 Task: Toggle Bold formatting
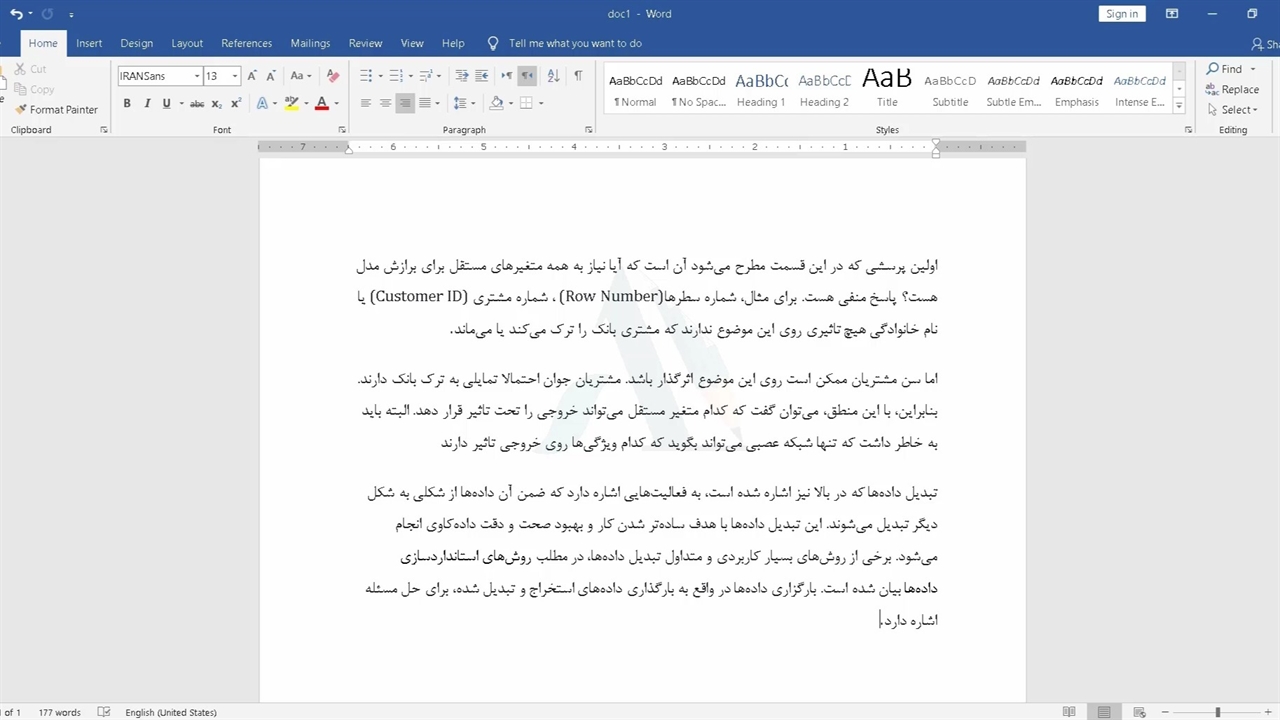point(127,104)
